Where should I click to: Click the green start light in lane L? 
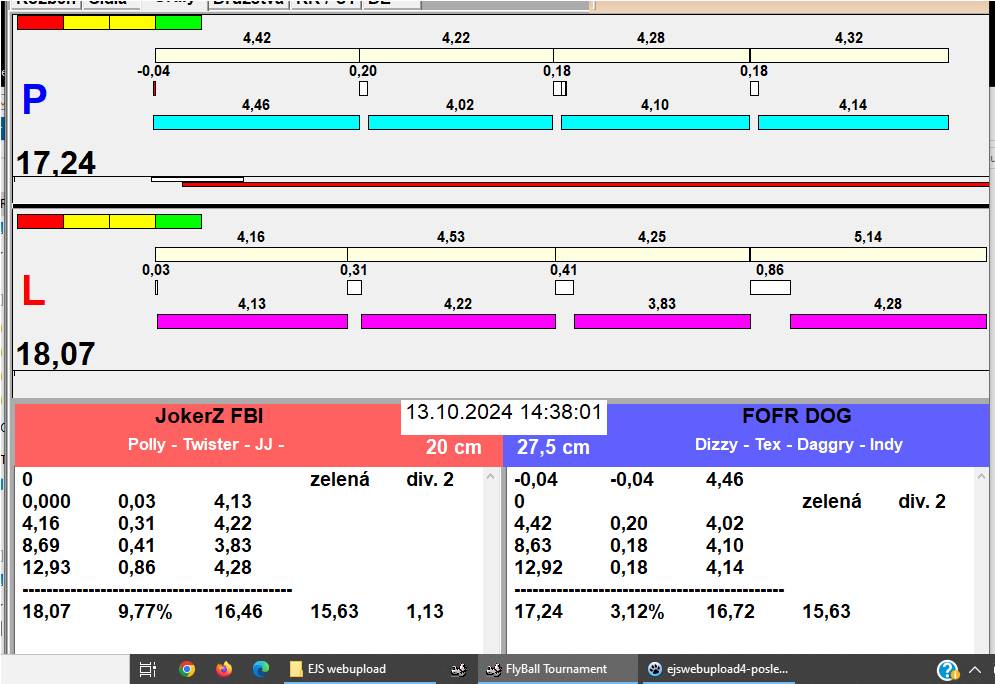coord(178,221)
